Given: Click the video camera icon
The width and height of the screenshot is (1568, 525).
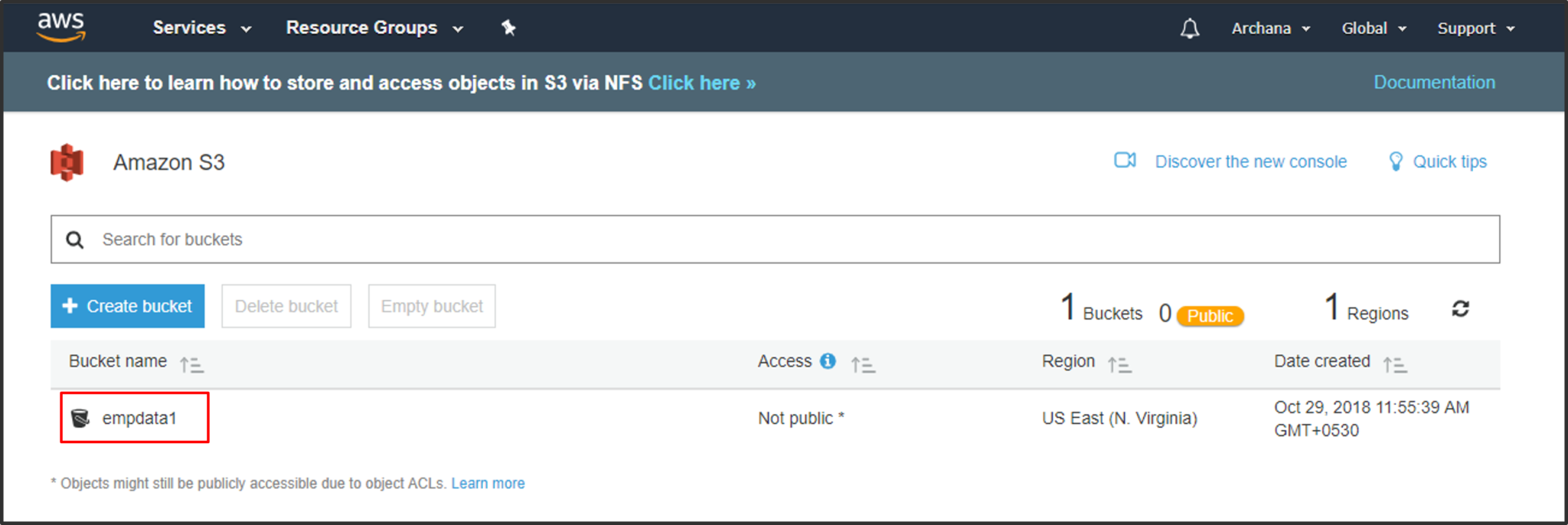Looking at the screenshot, I should 1125,160.
